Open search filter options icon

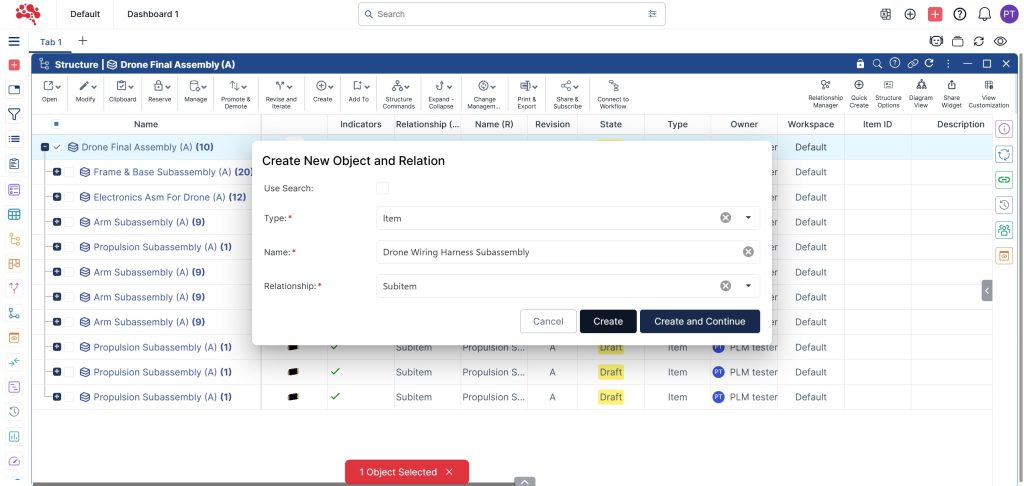pyautogui.click(x=652, y=14)
